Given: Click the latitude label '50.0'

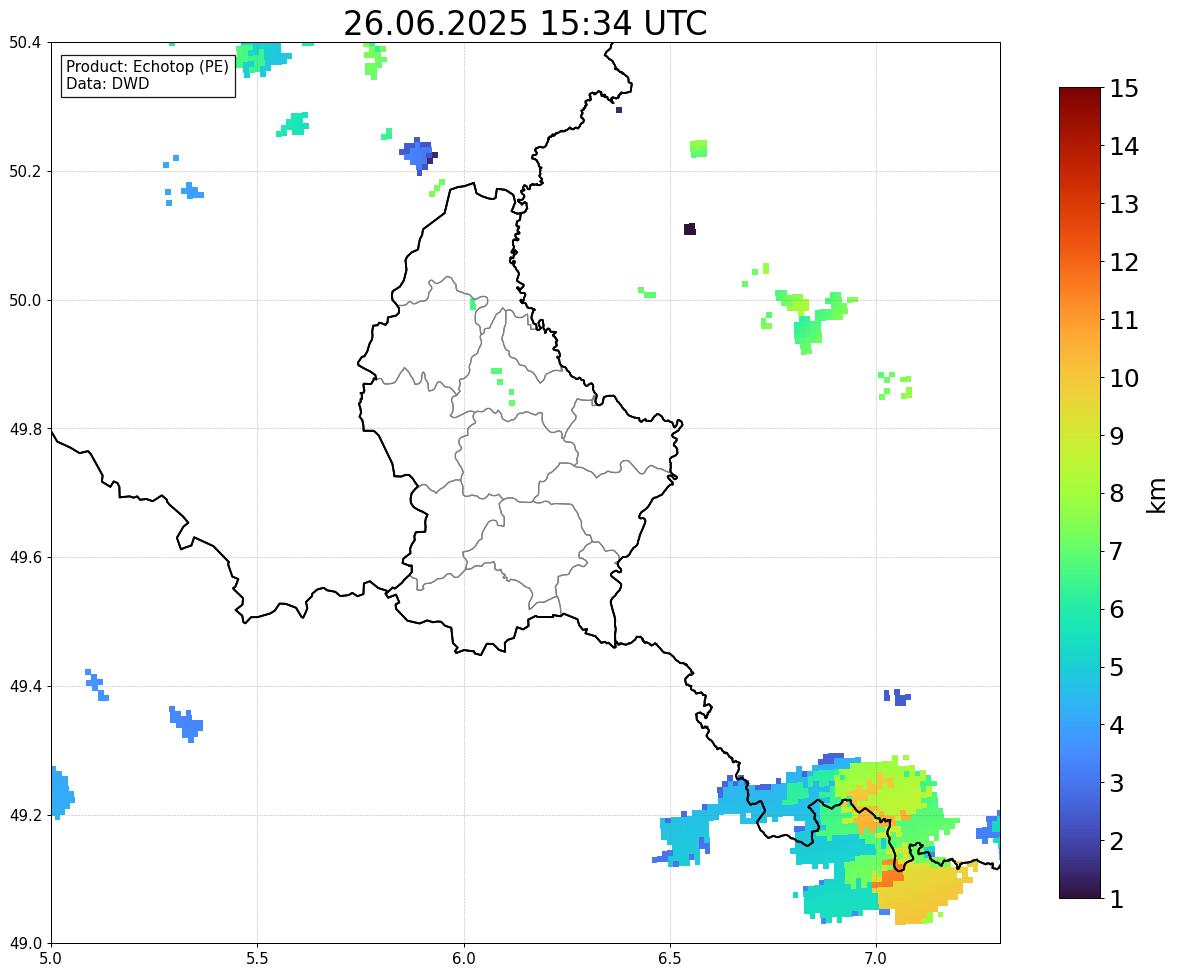Looking at the screenshot, I should 25,301.
